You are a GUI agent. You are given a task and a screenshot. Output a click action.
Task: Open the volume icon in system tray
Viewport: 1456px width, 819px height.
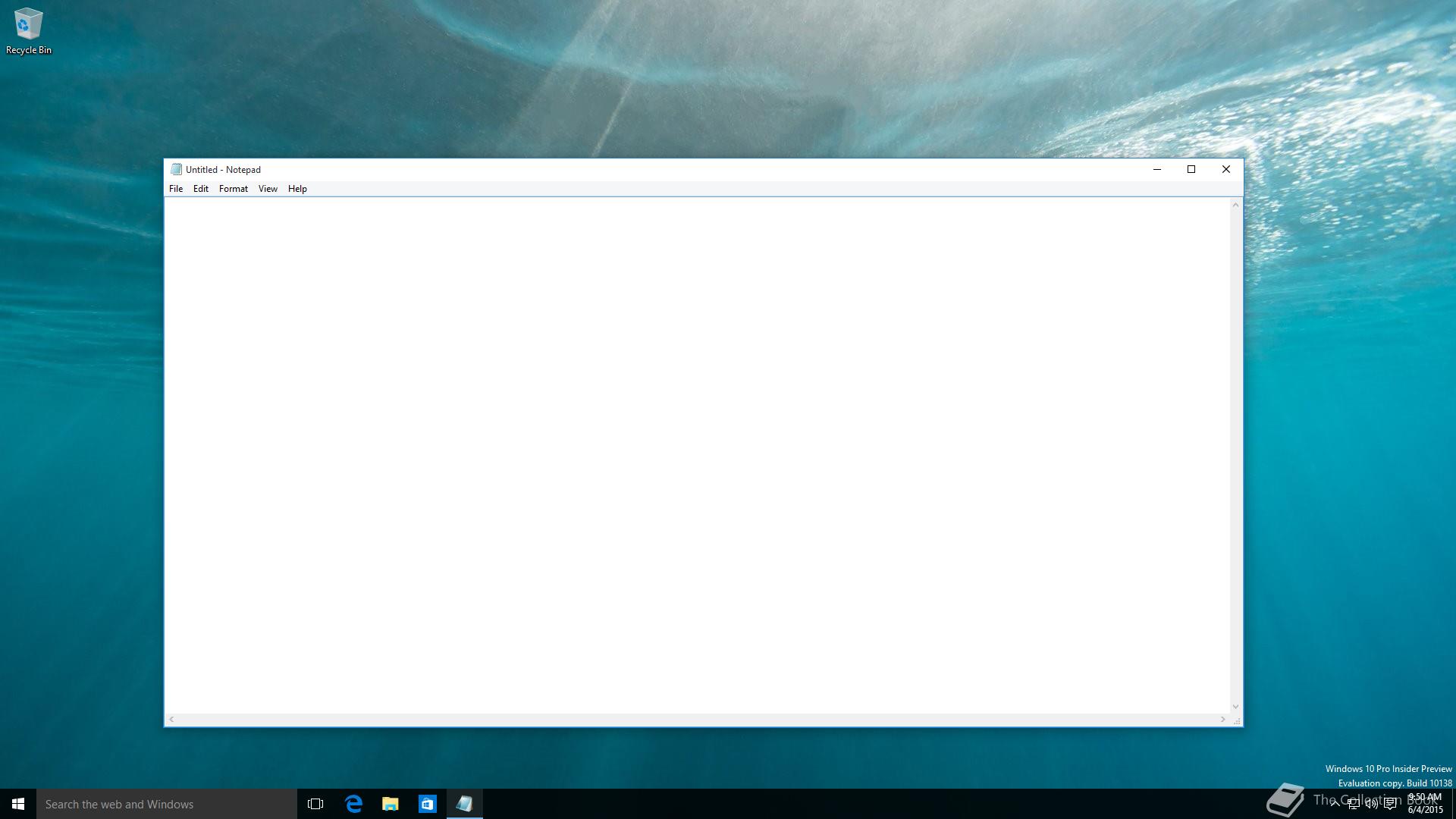coord(1372,804)
